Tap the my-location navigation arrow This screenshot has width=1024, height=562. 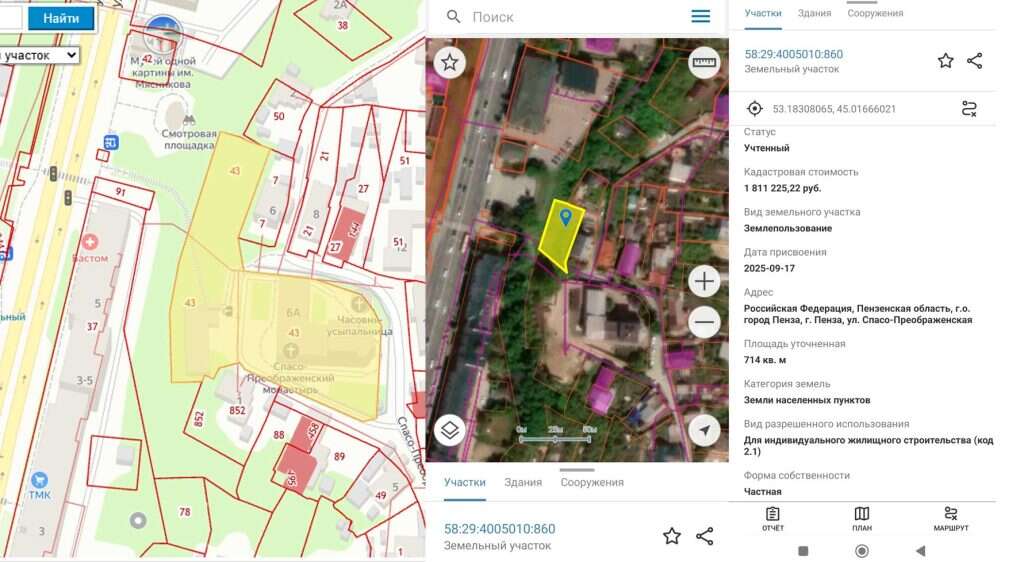pos(704,430)
